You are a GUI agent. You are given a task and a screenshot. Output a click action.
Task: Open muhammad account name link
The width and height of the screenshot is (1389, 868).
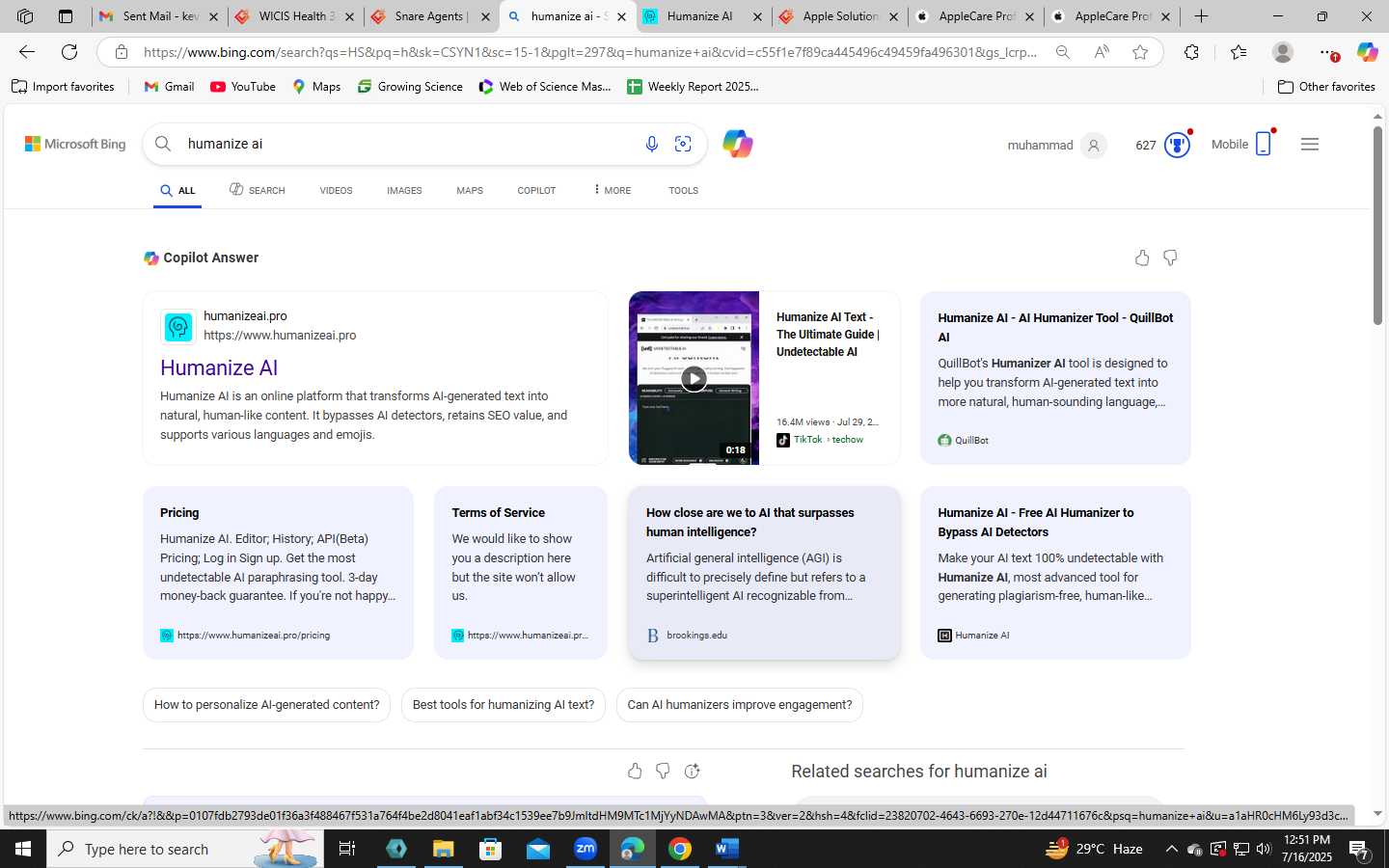coord(1040,145)
